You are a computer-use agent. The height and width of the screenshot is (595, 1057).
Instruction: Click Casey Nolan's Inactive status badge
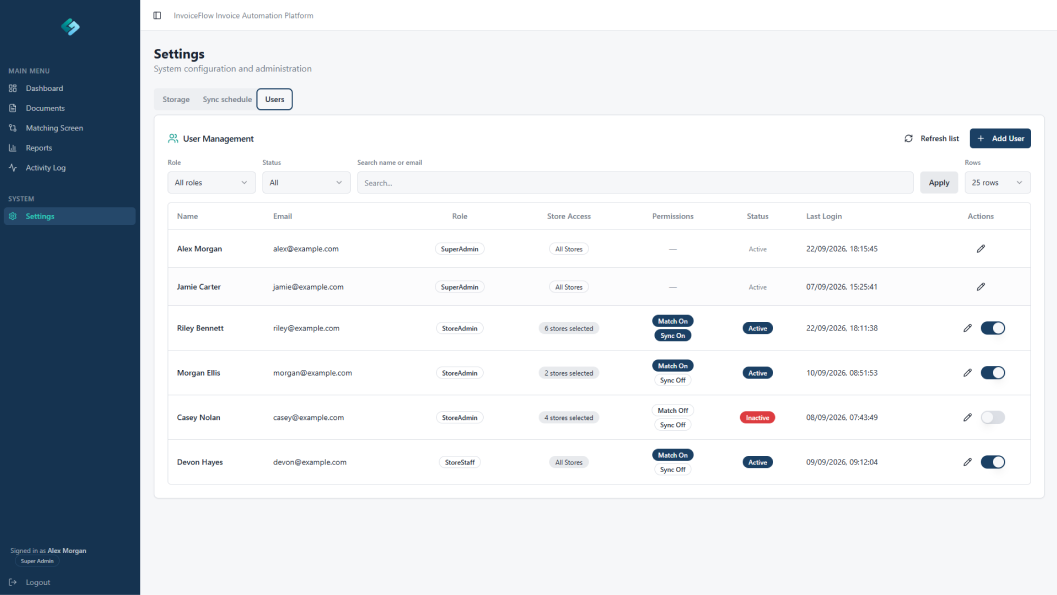click(758, 418)
